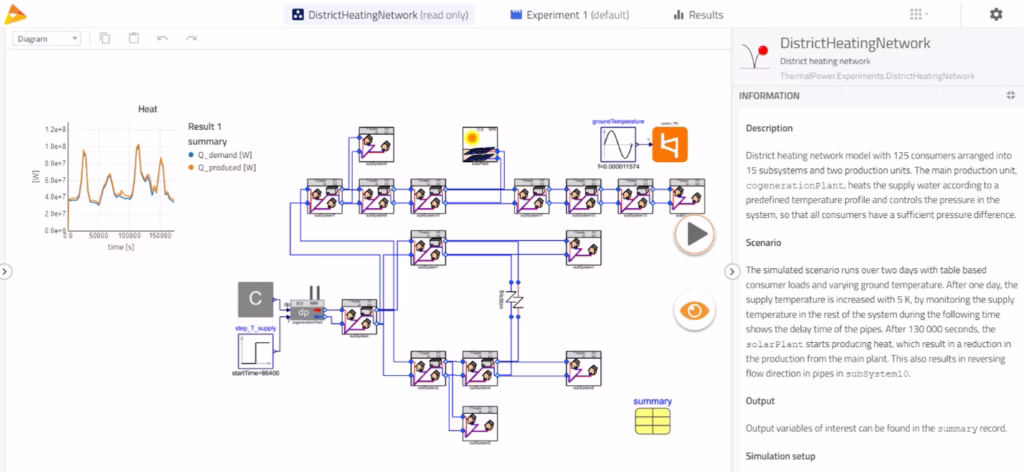Click the "Result 1" legend label
This screenshot has height=472, width=1024.
pos(205,127)
